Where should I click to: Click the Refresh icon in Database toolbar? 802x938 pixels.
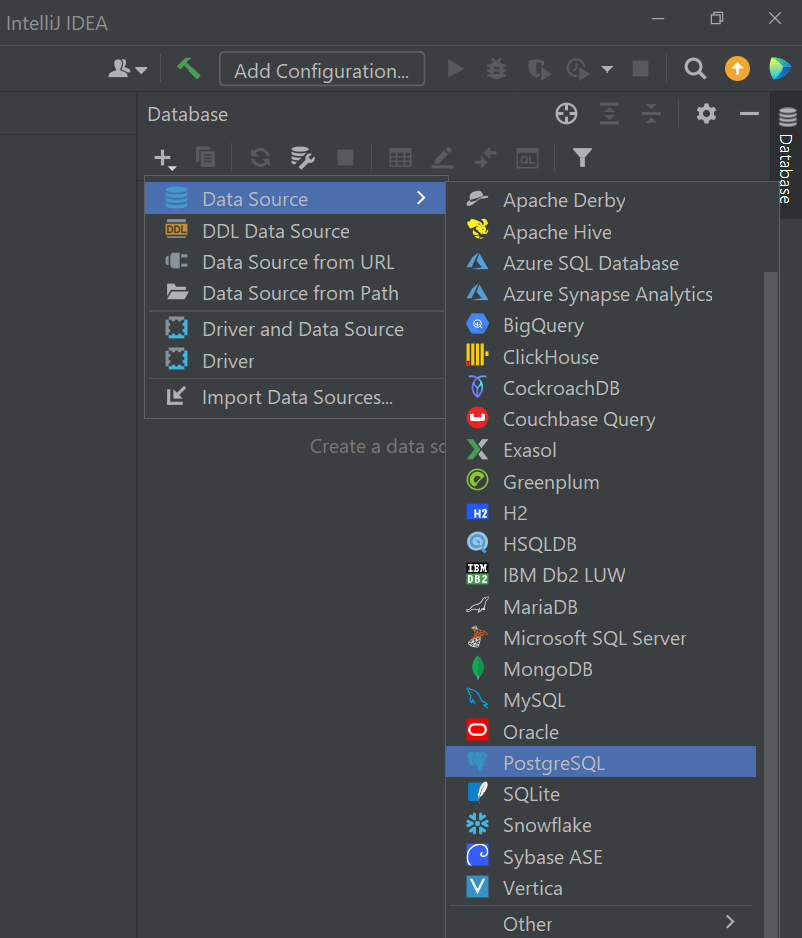260,157
